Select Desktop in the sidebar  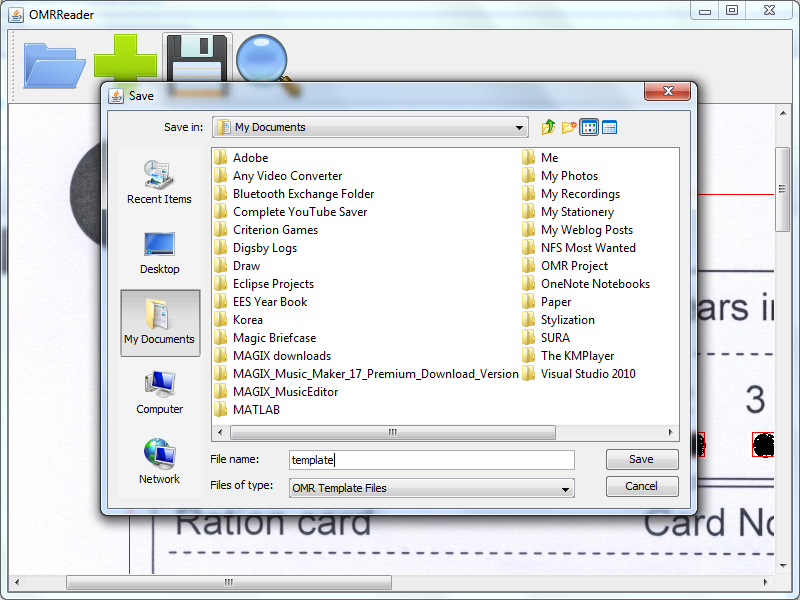tap(159, 251)
